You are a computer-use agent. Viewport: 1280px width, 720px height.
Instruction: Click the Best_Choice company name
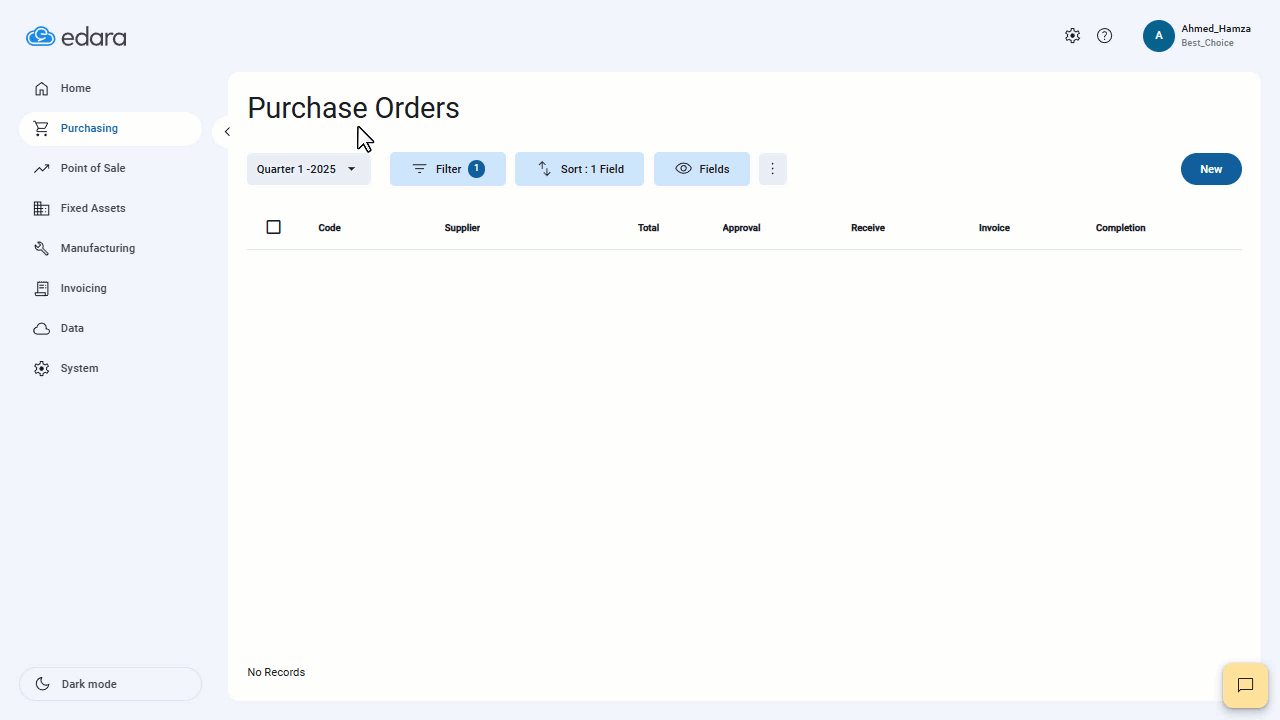1207,43
